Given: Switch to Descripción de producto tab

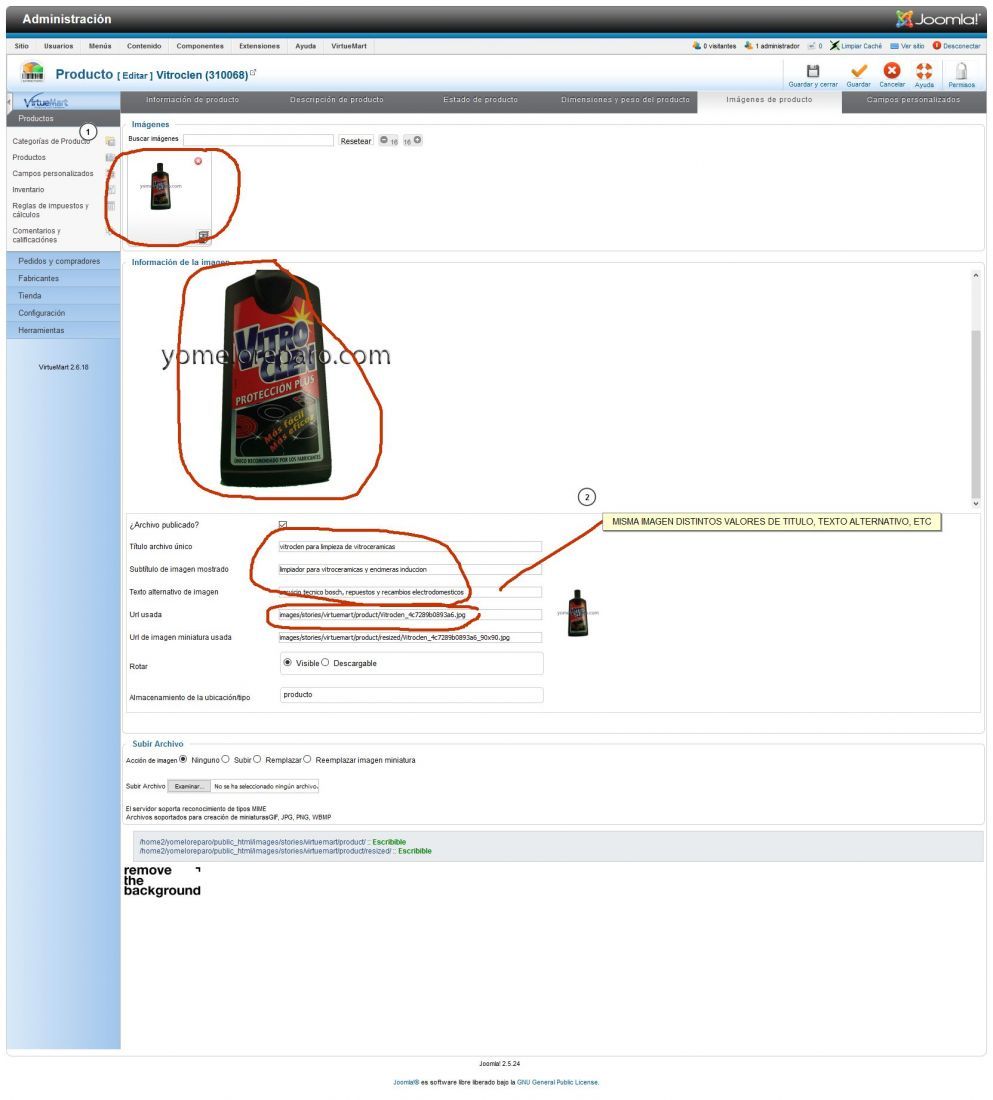Looking at the screenshot, I should point(337,100).
